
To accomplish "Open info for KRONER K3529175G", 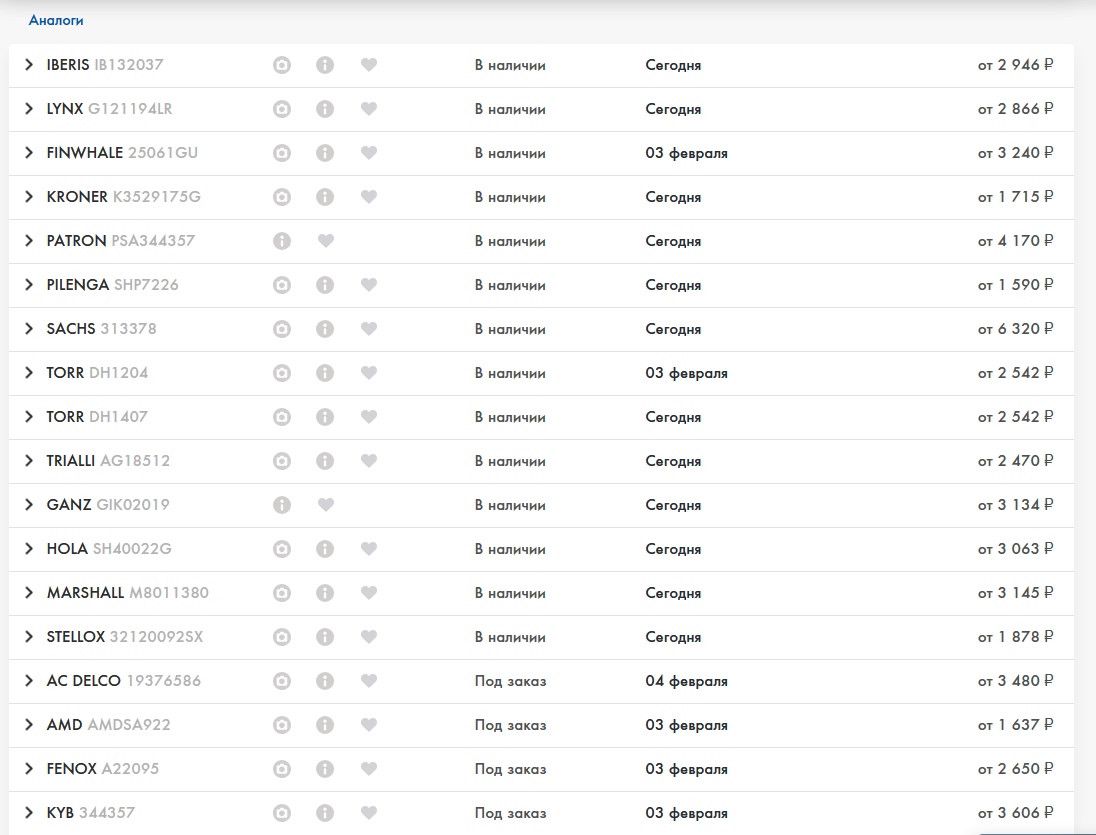I will (x=325, y=197).
